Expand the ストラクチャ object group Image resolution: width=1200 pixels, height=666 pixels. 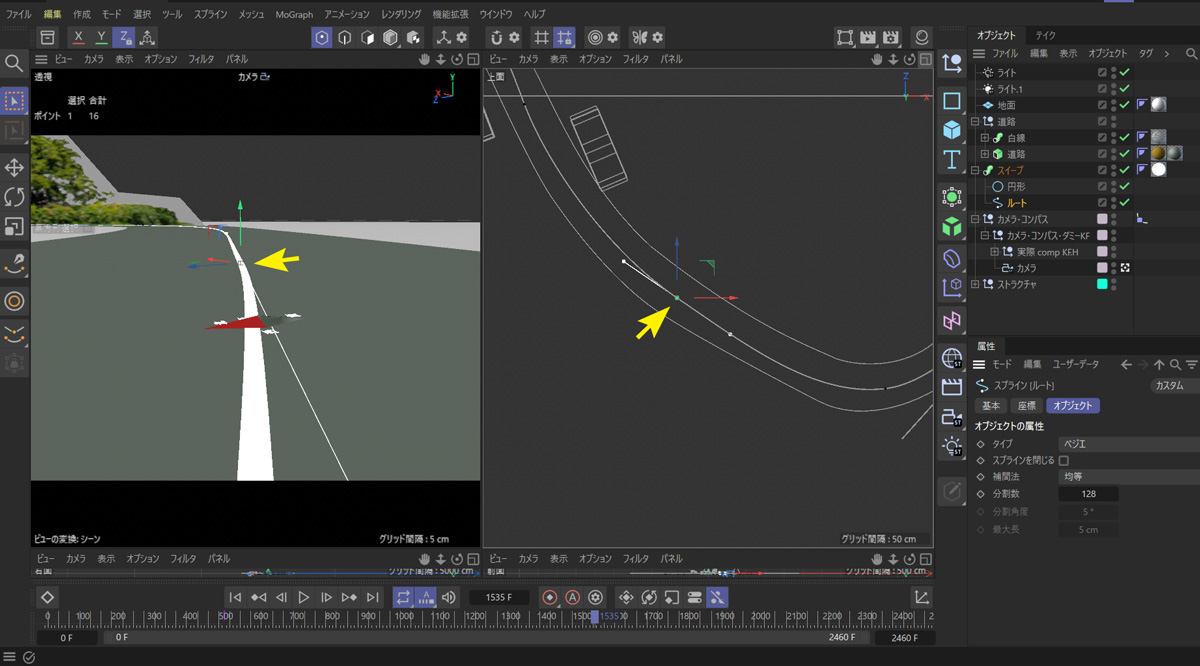click(975, 284)
